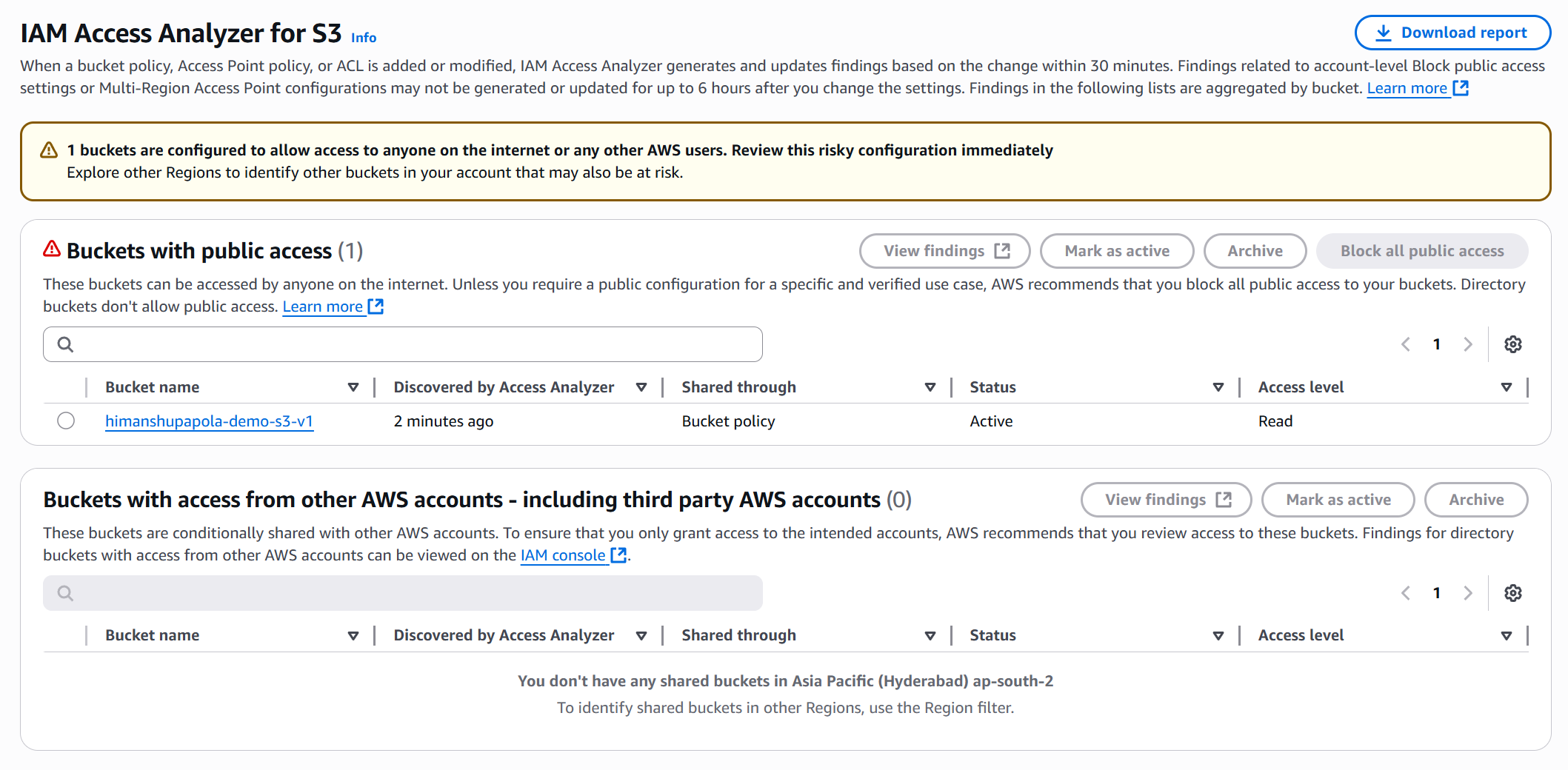The width and height of the screenshot is (1568, 770).
Task: Open the himanshupapola-demo-s3-v1 bucket link
Action: click(x=209, y=421)
